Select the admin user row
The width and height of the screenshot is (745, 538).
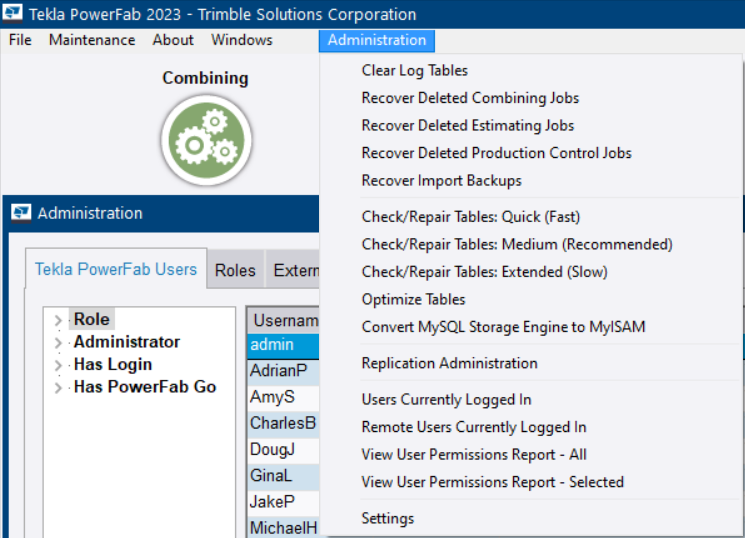pyautogui.click(x=283, y=345)
